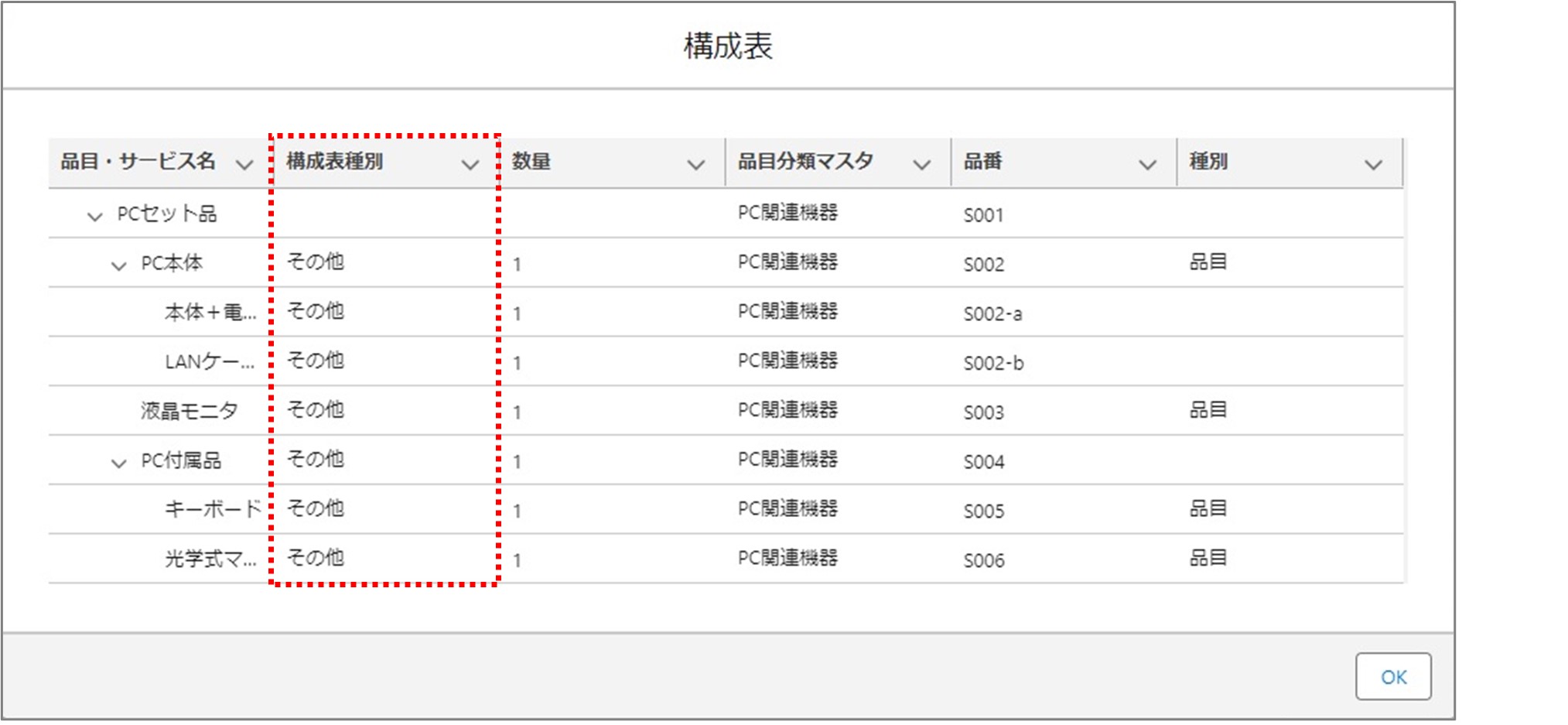Open the 構成表種別 column header menu
The image size is (1568, 725).
(470, 164)
